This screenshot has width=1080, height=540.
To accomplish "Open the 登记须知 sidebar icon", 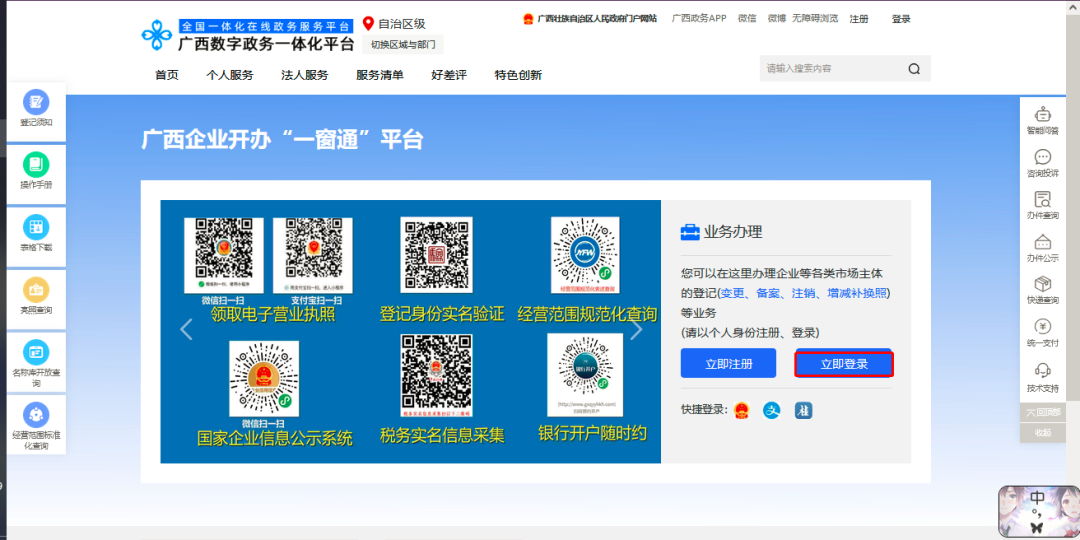I will coord(36,103).
